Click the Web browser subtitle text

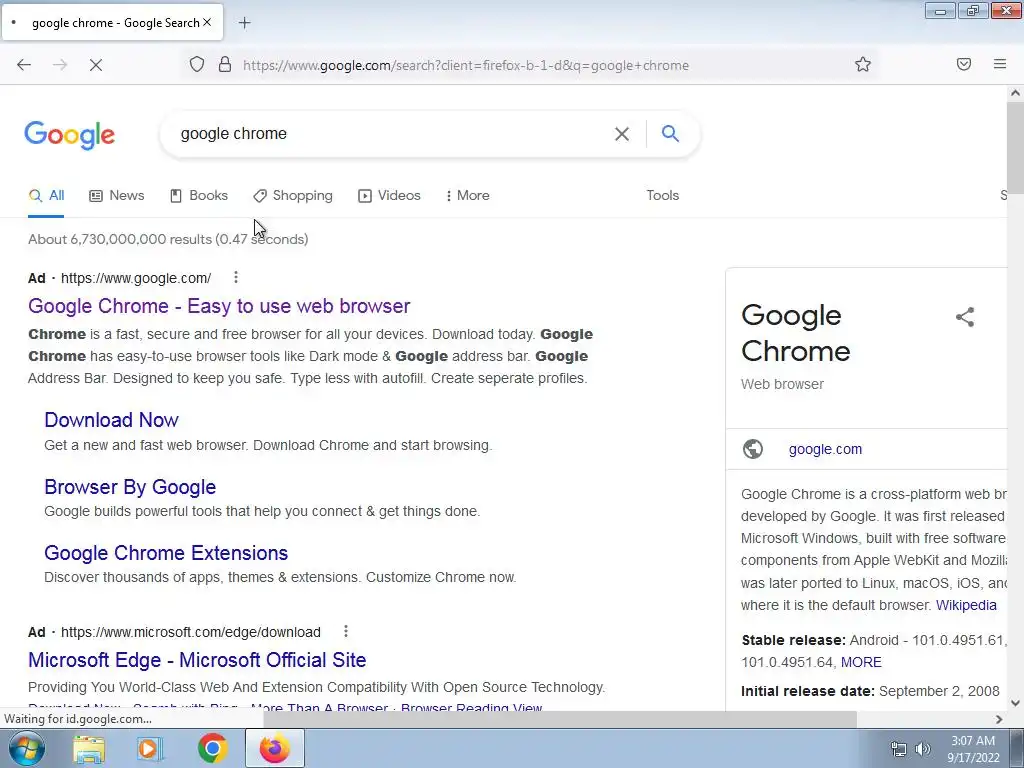pos(782,384)
